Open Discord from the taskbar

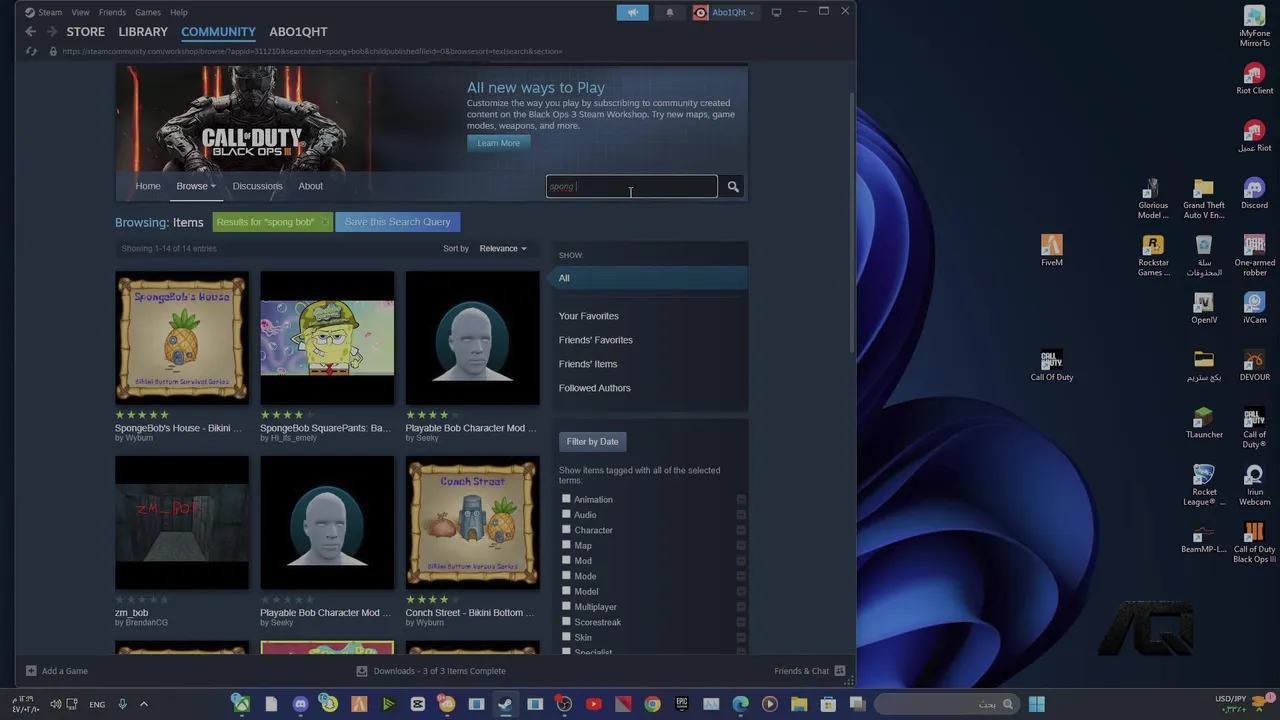[300, 704]
